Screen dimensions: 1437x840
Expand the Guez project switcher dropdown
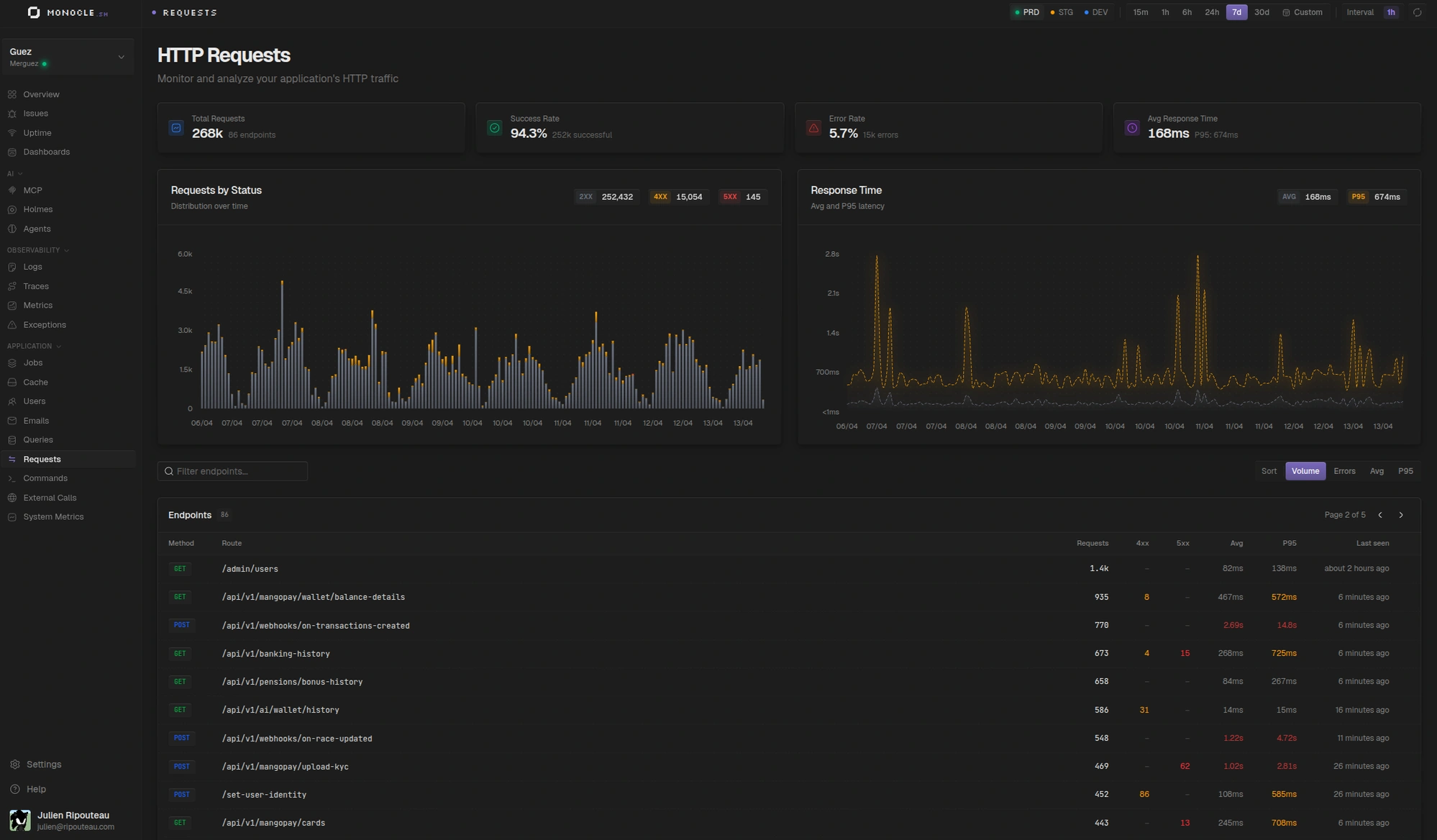click(x=121, y=57)
